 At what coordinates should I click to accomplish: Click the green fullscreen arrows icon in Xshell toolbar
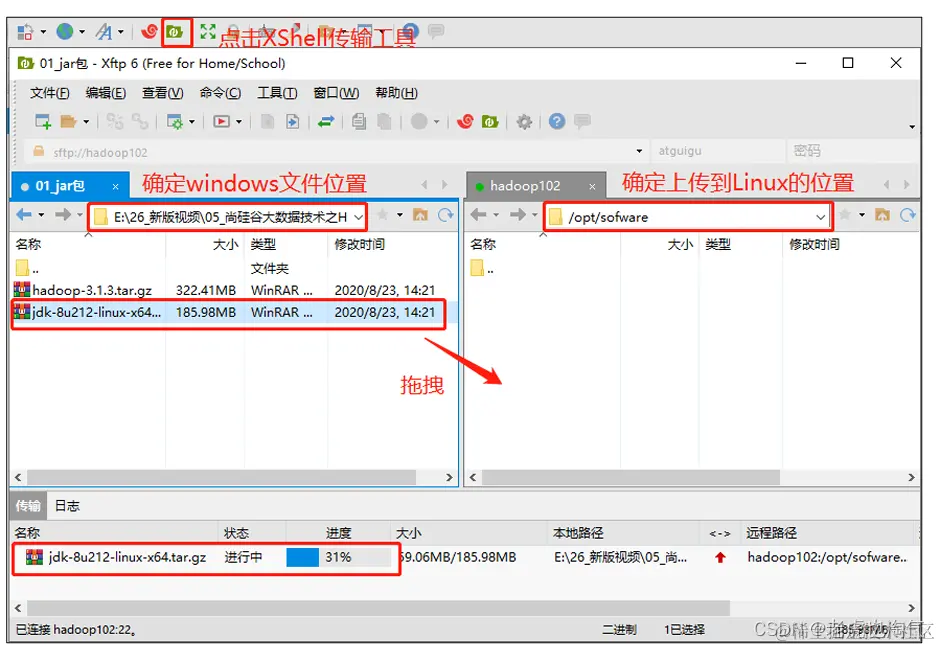pos(208,32)
